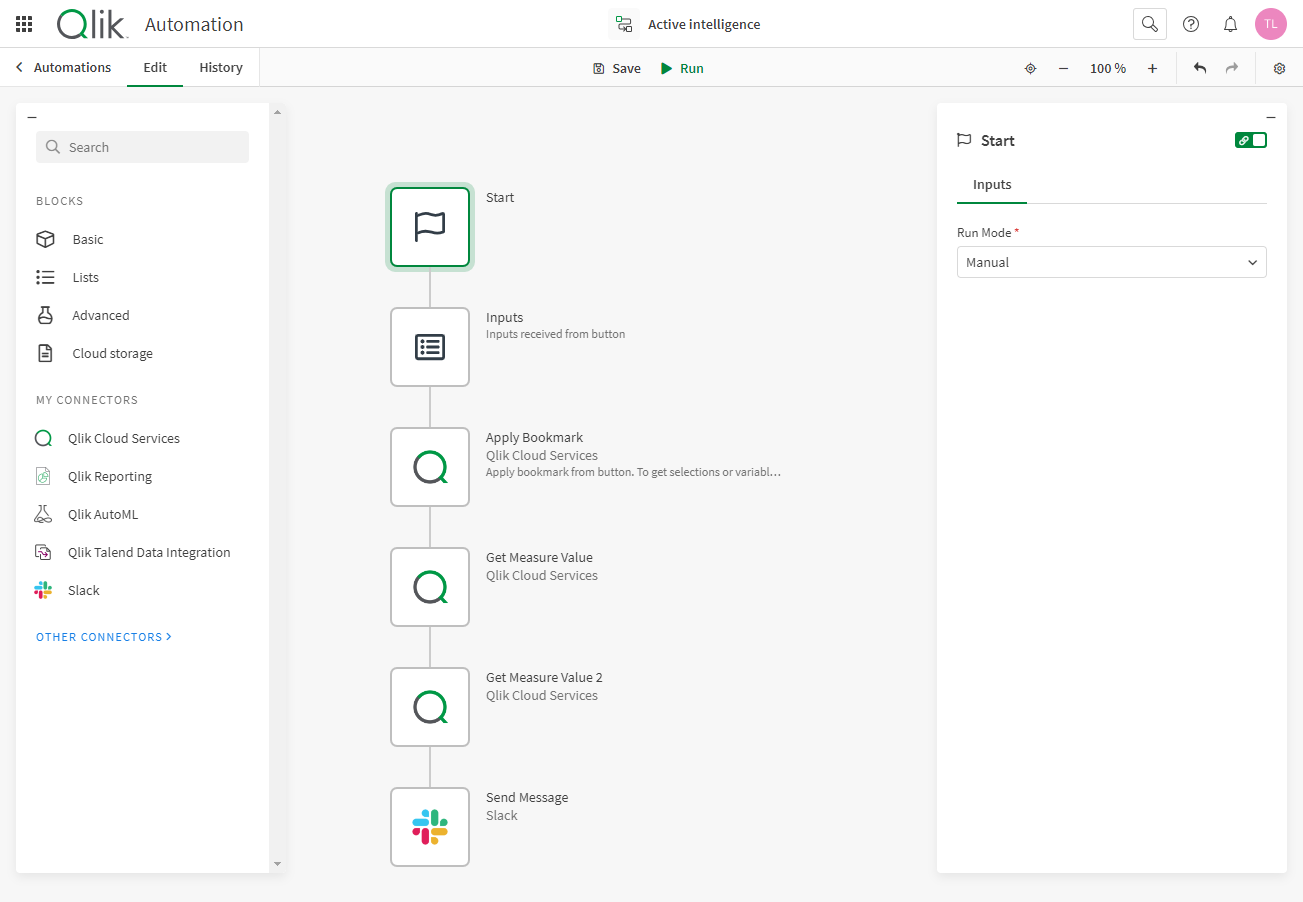Undo the last change
The image size is (1303, 902).
pos(1200,68)
